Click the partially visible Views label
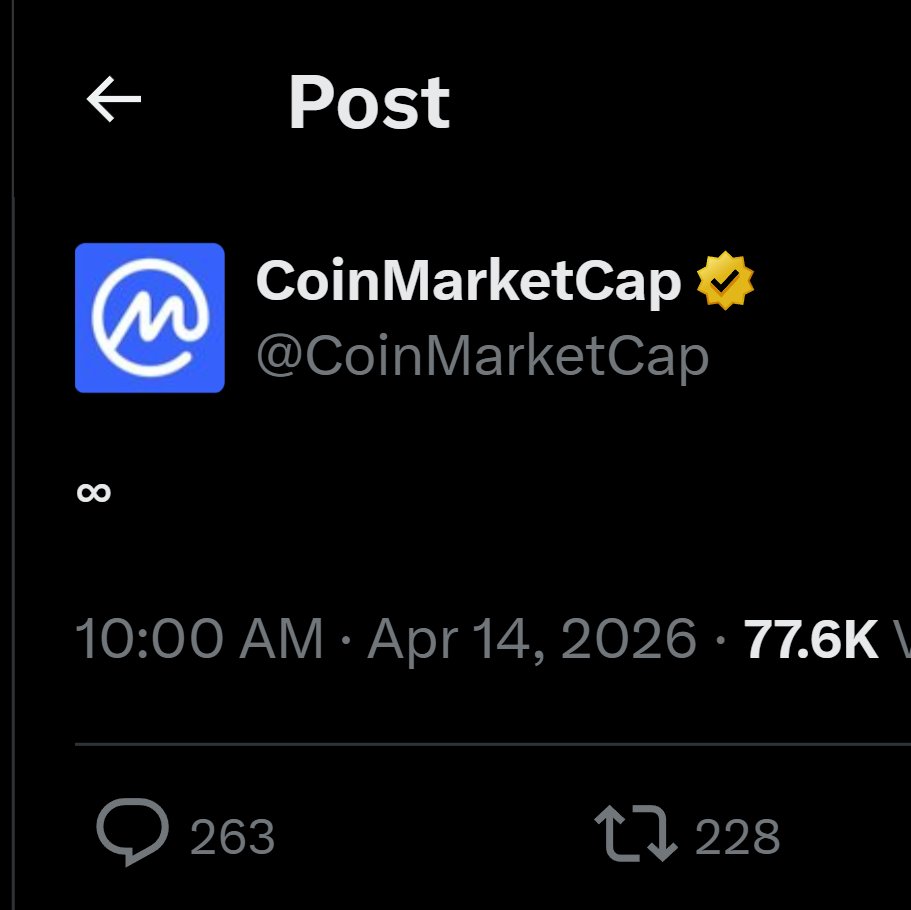Screen dimensions: 911x910 point(903,638)
